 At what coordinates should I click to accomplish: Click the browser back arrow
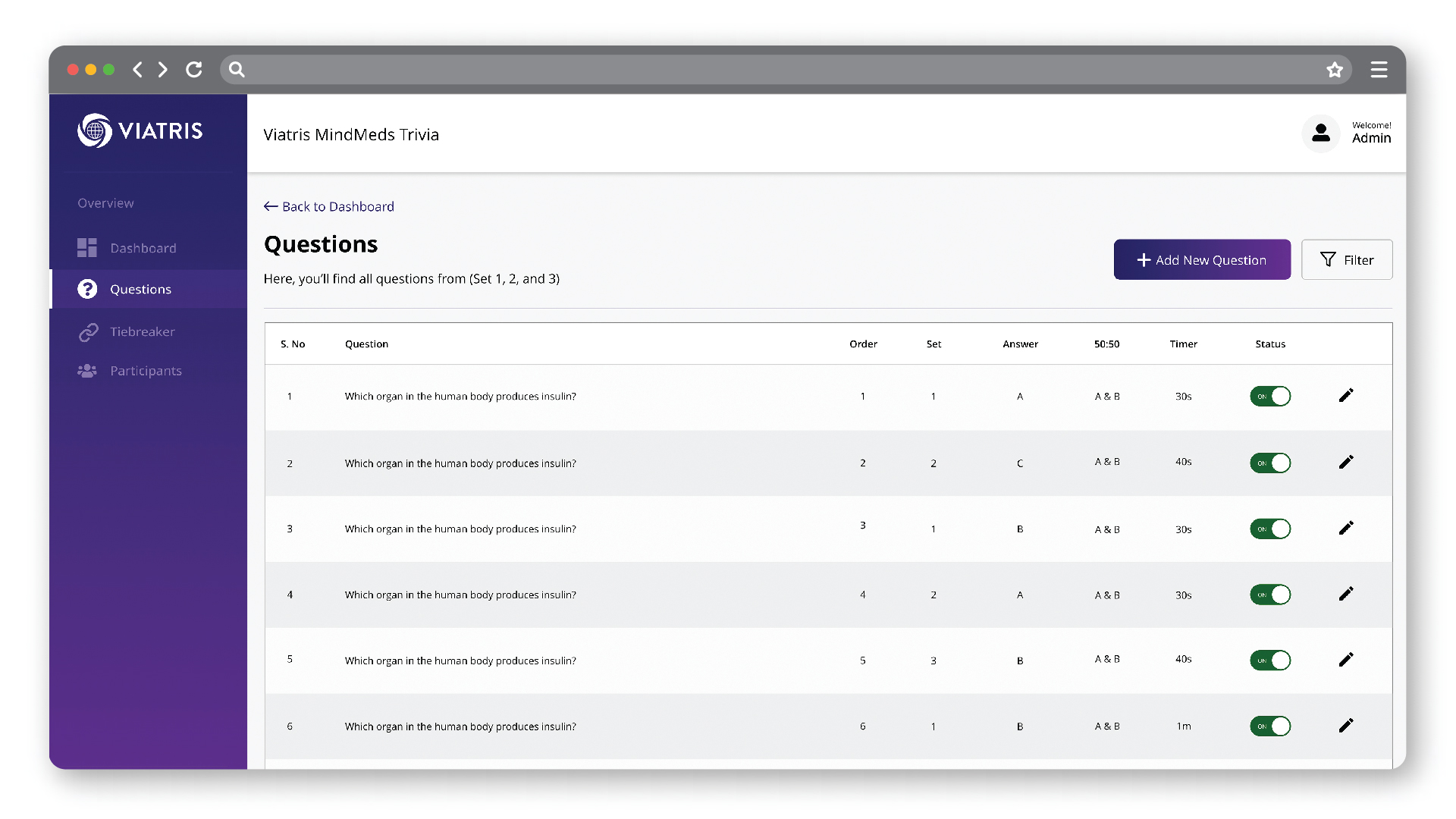137,70
